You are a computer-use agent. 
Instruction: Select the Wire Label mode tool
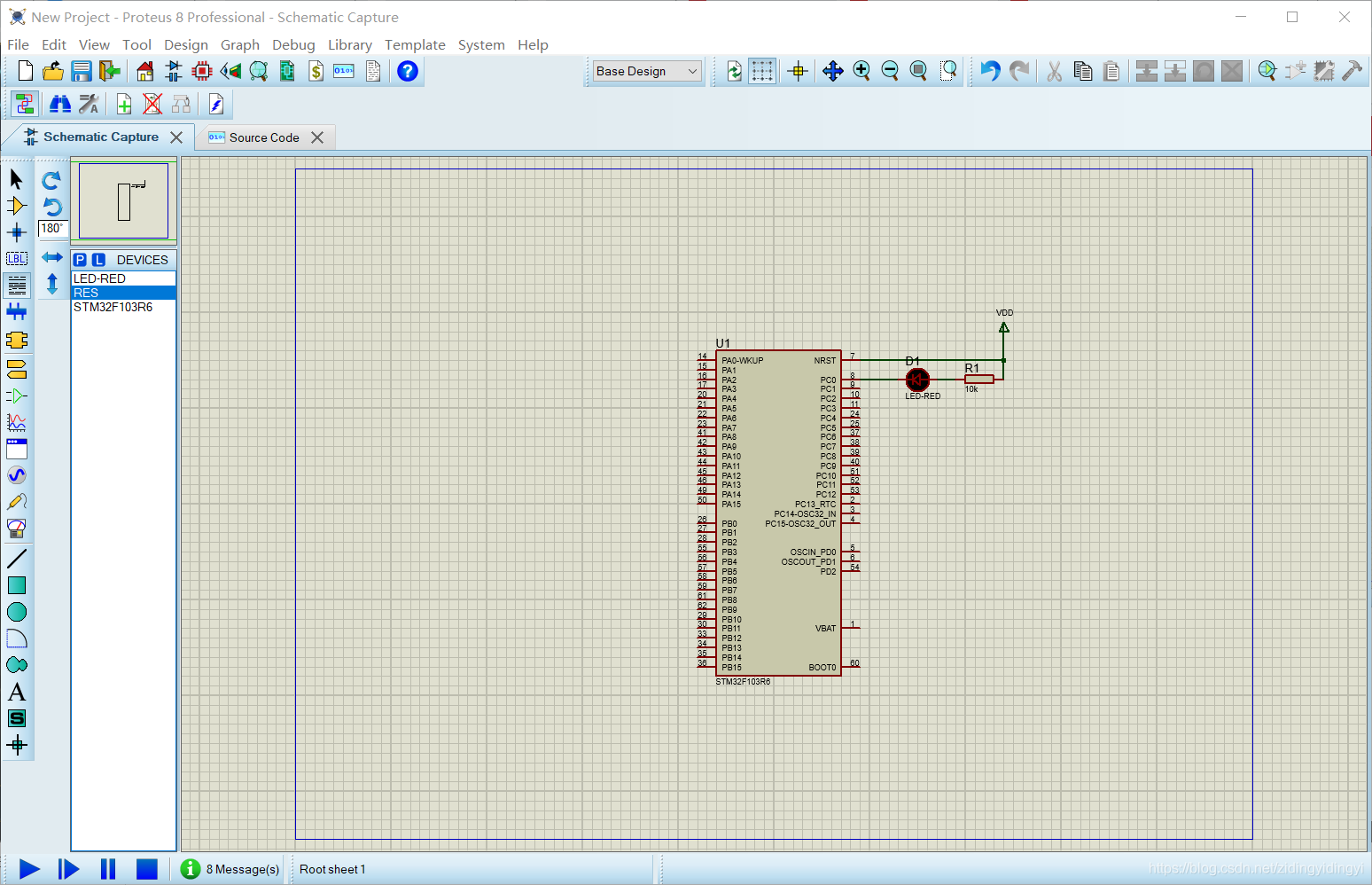pos(16,259)
